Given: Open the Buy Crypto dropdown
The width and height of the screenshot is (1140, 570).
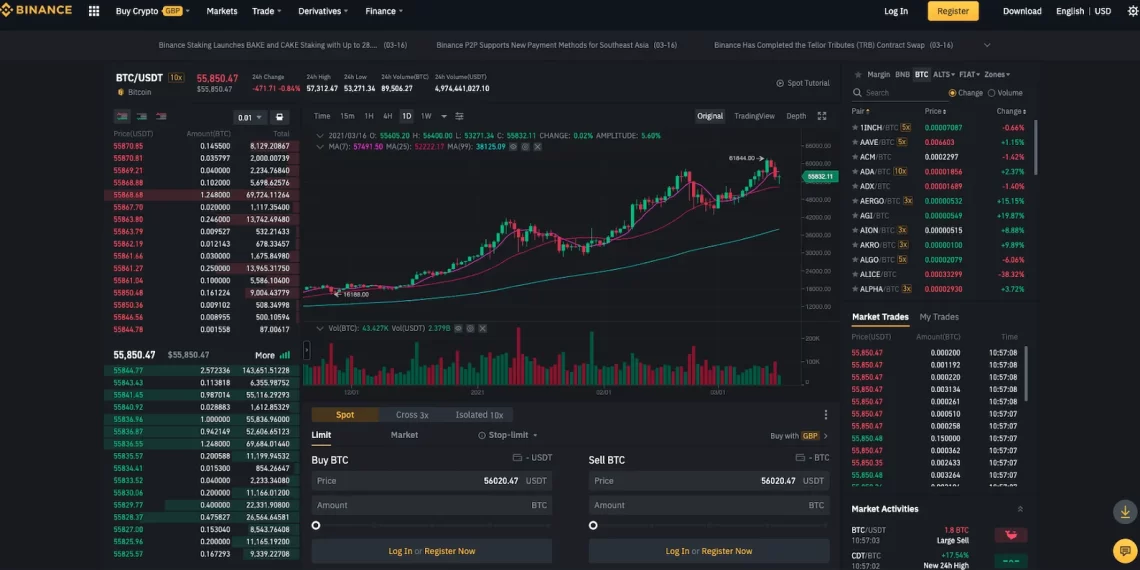Looking at the screenshot, I should point(153,11).
